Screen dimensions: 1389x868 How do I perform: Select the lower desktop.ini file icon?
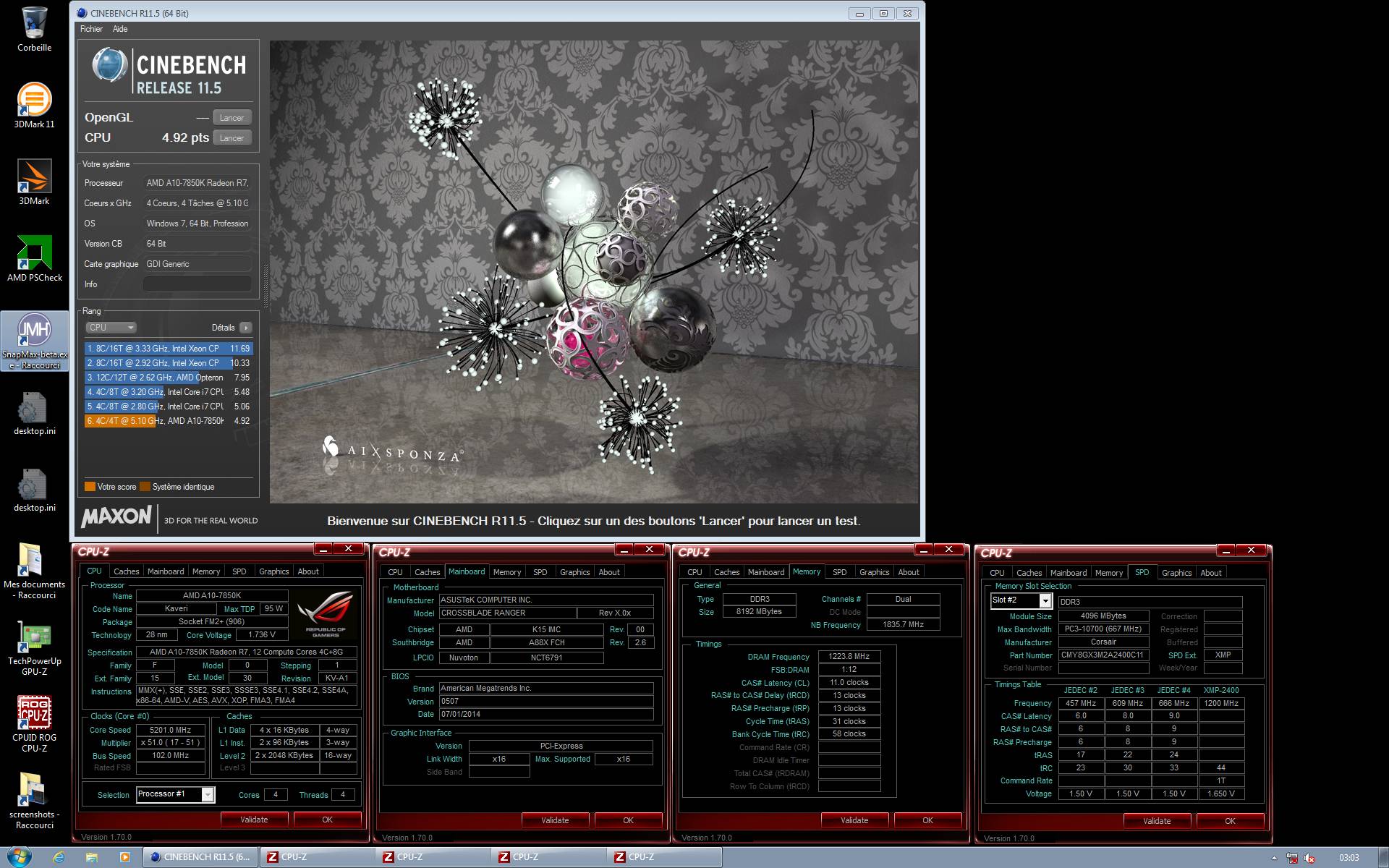point(34,490)
